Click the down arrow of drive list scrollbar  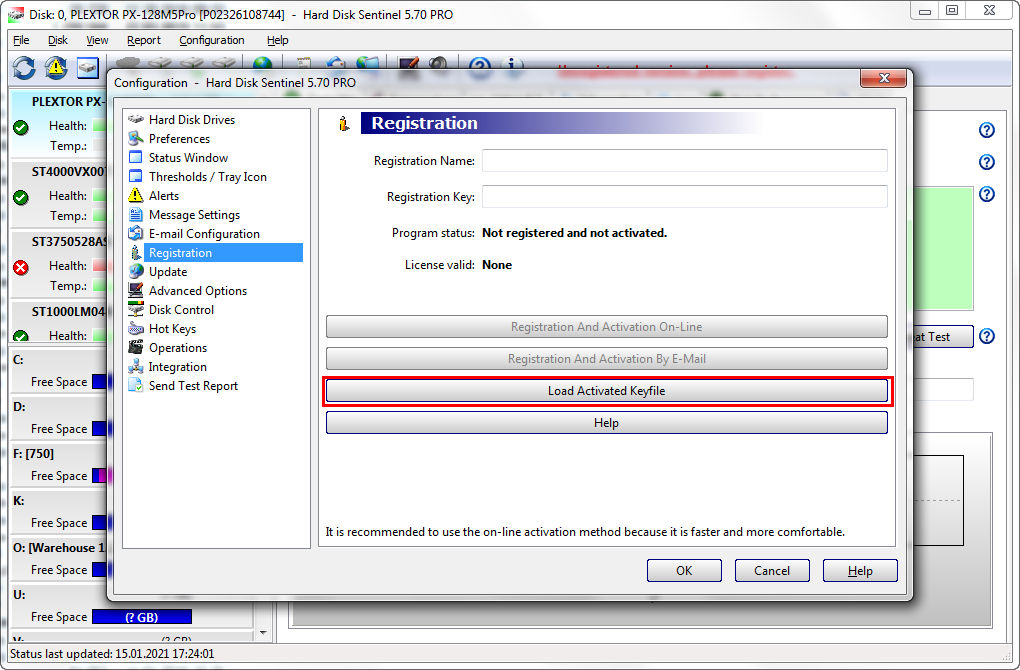tap(263, 632)
